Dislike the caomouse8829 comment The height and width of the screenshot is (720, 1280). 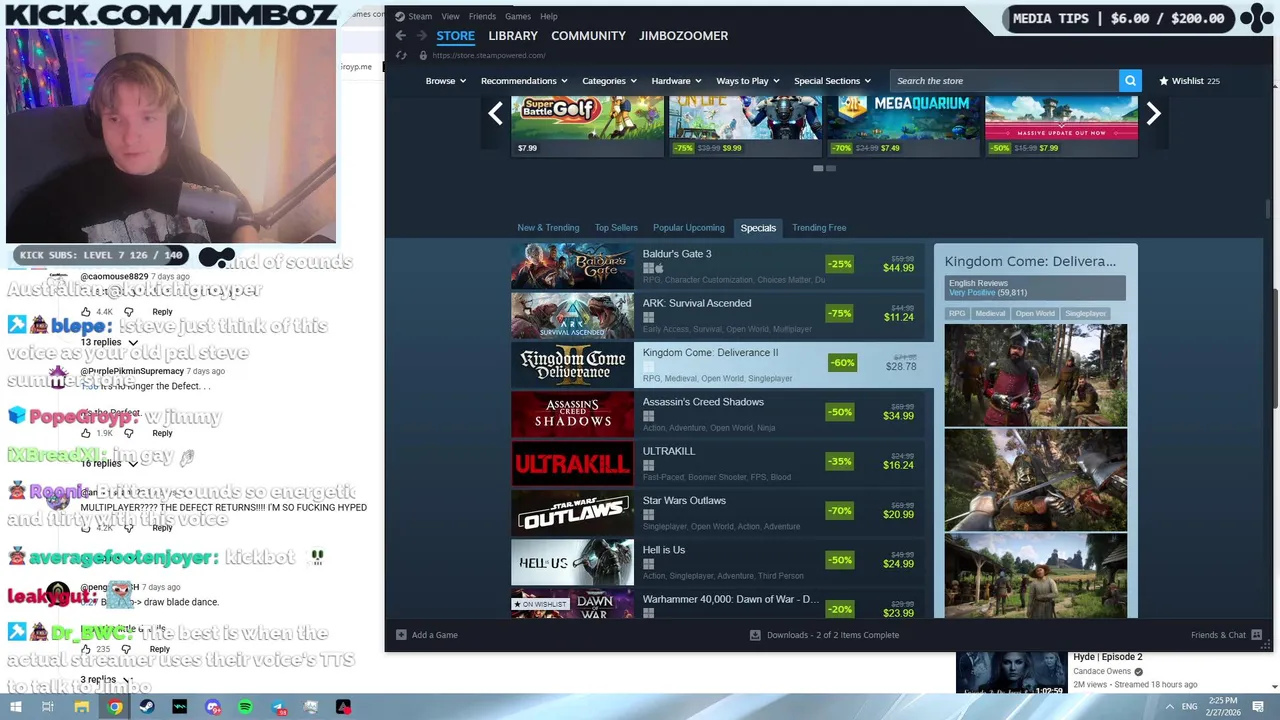pos(128,312)
